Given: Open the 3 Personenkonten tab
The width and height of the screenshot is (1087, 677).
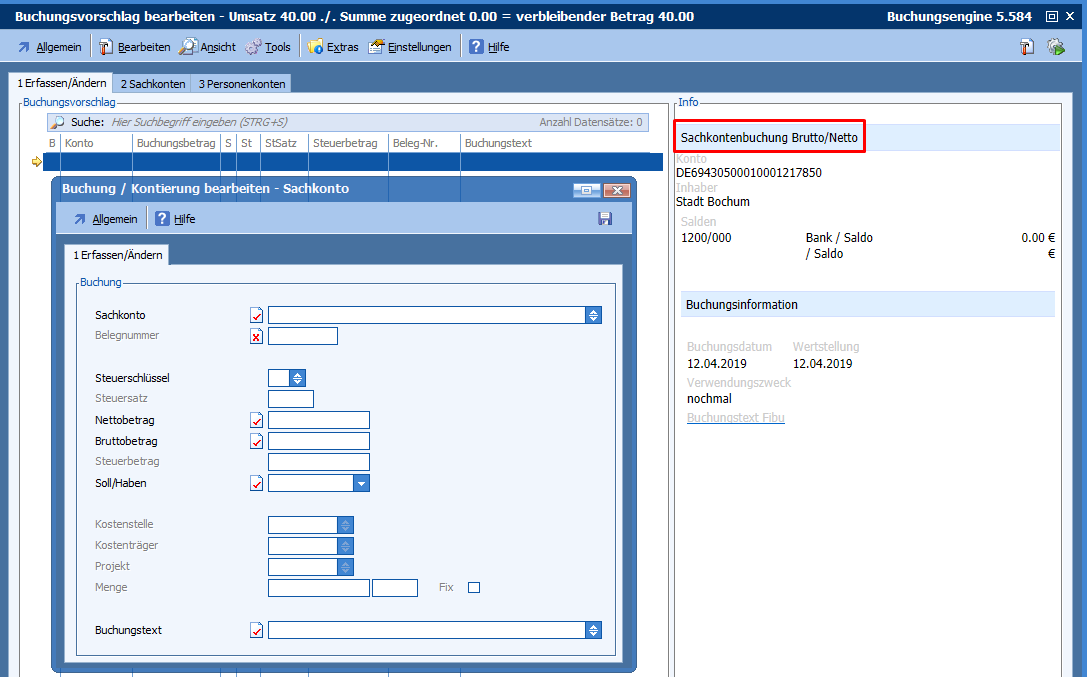Looking at the screenshot, I should tap(241, 84).
